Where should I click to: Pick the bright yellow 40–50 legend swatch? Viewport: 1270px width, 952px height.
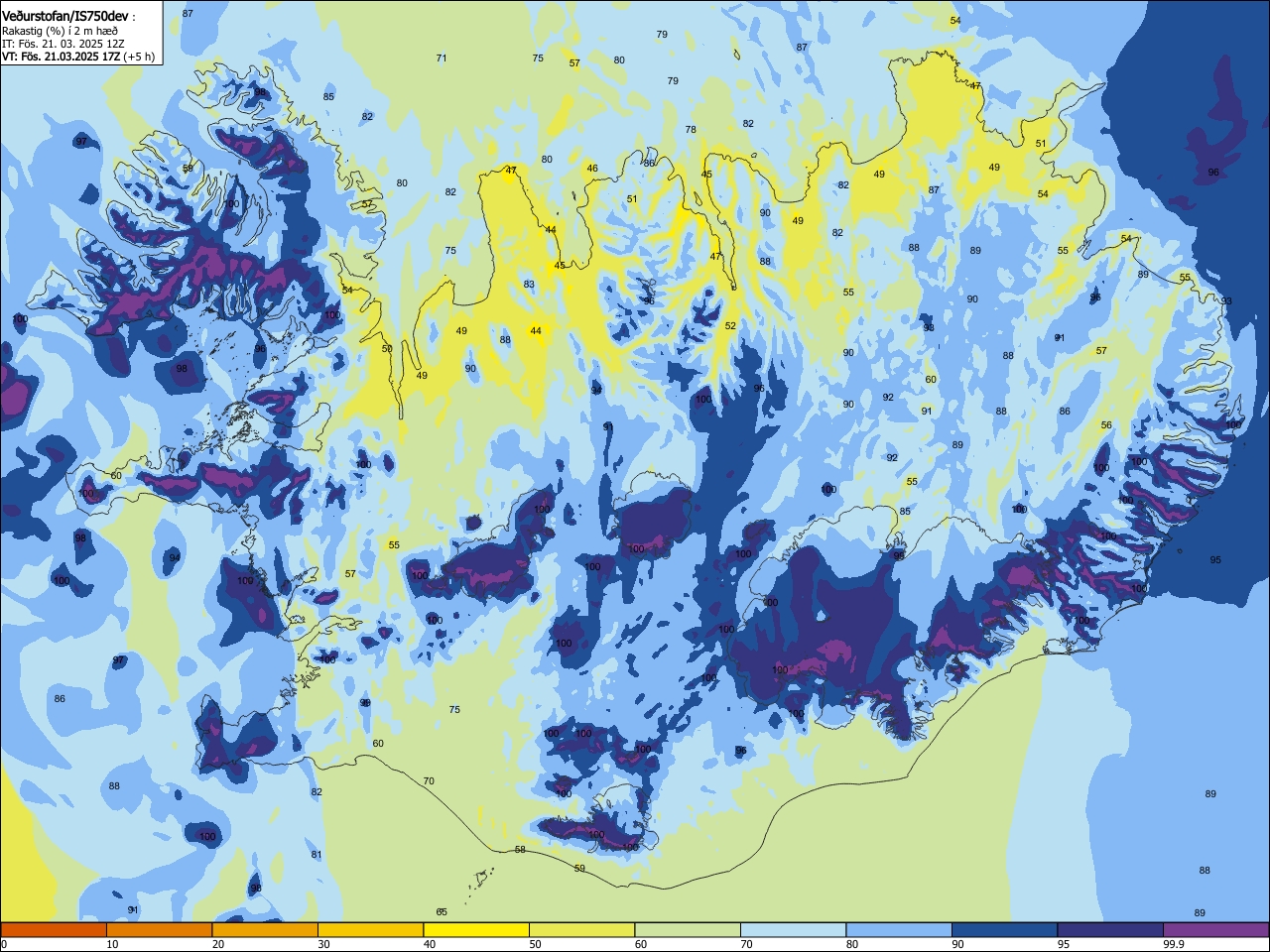click(476, 930)
